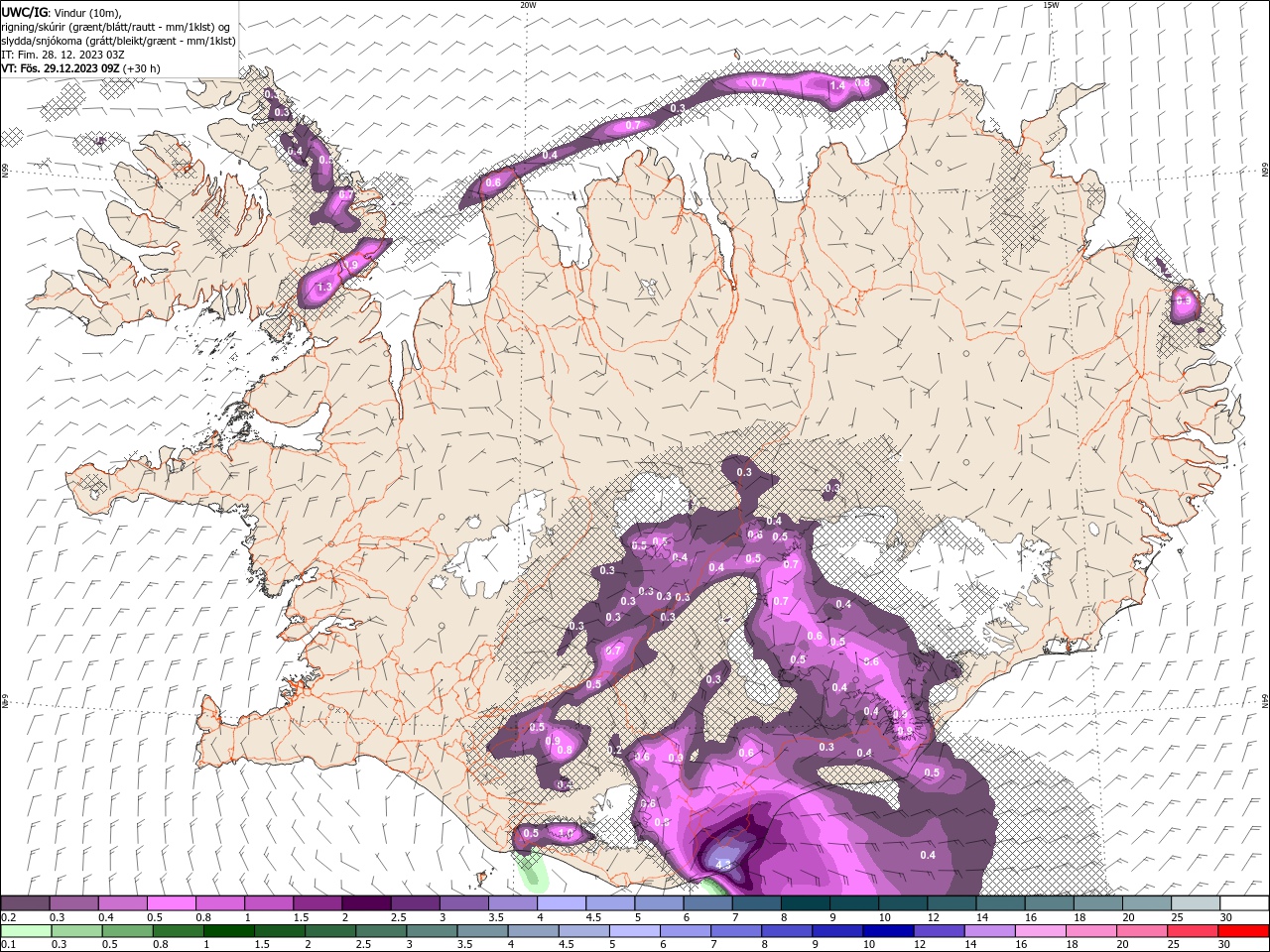Click the 'slydda/snjókoma' legend description line

pos(119,41)
